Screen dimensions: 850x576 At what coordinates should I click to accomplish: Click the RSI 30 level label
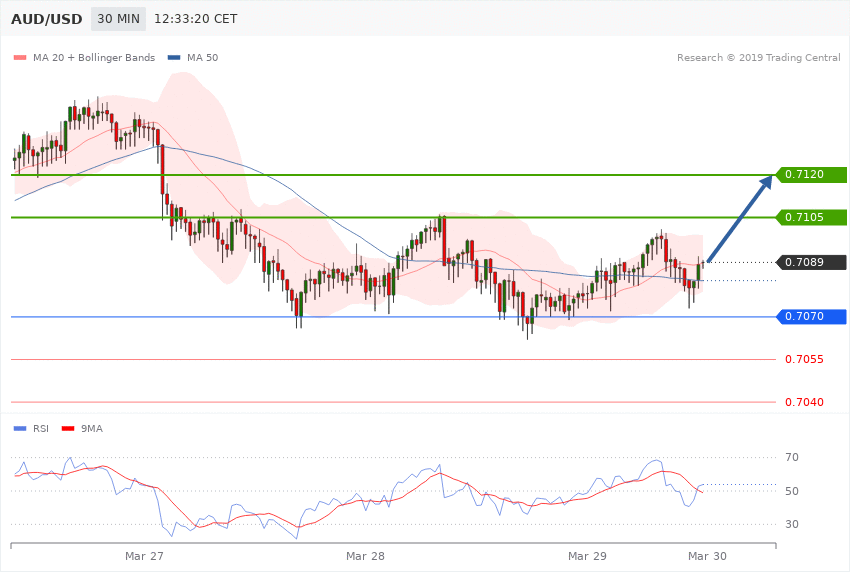pyautogui.click(x=792, y=524)
